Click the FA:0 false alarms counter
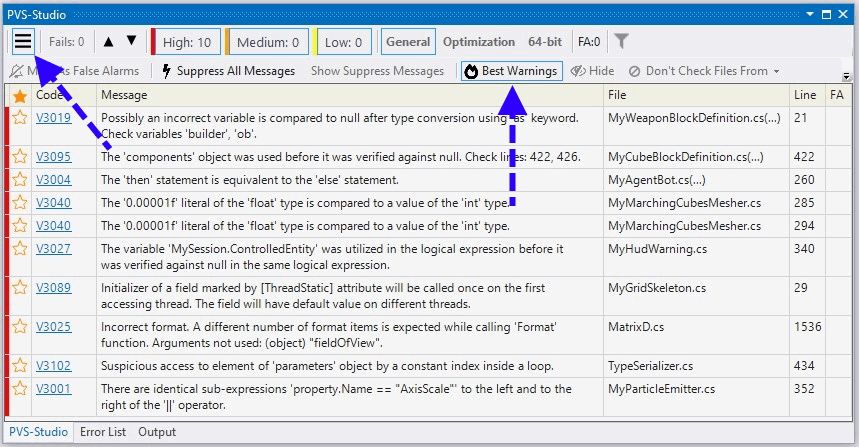859x447 pixels. click(589, 42)
